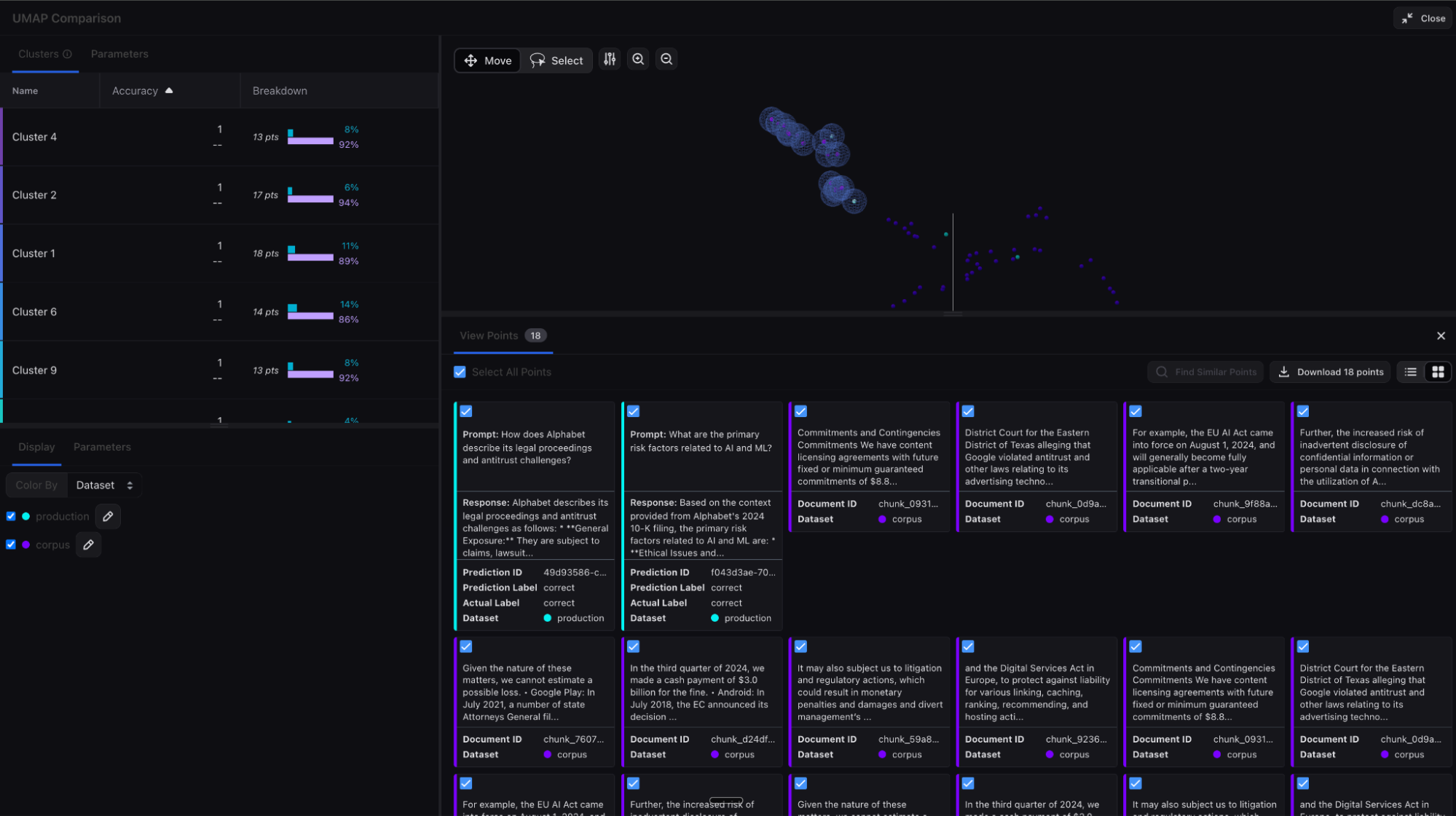Click the Find Similar Points button
The height and width of the screenshot is (816, 1456).
[1205, 372]
